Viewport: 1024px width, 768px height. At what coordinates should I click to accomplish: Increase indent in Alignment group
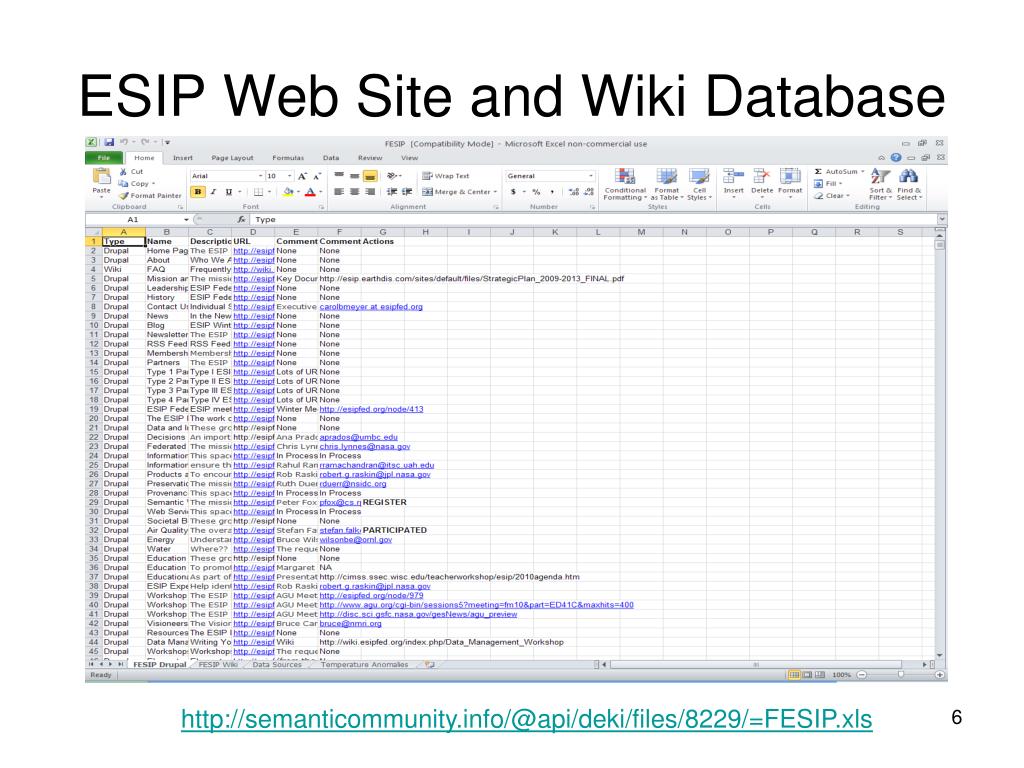pyautogui.click(x=407, y=192)
